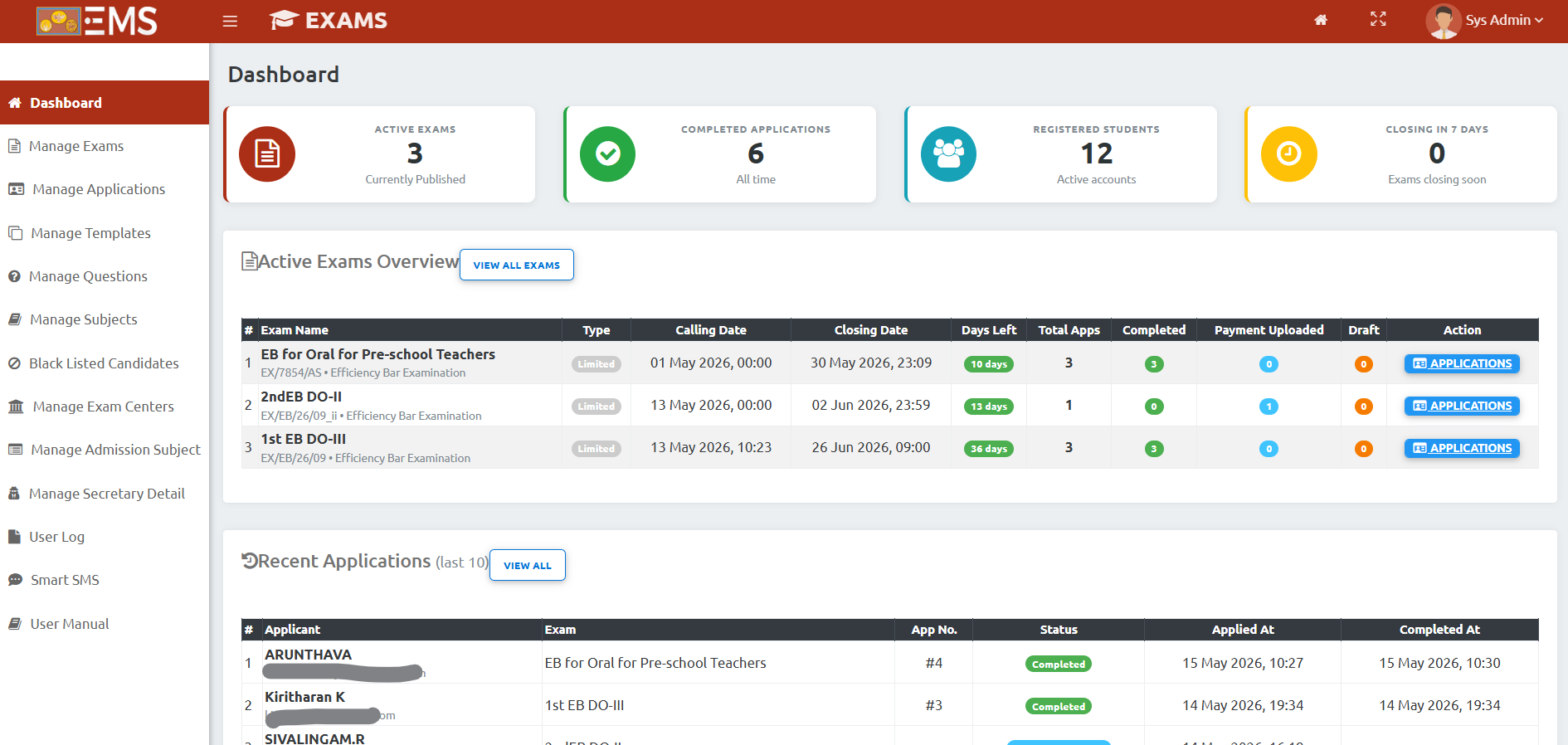Open Manage Applications in the sidebar

(105, 189)
